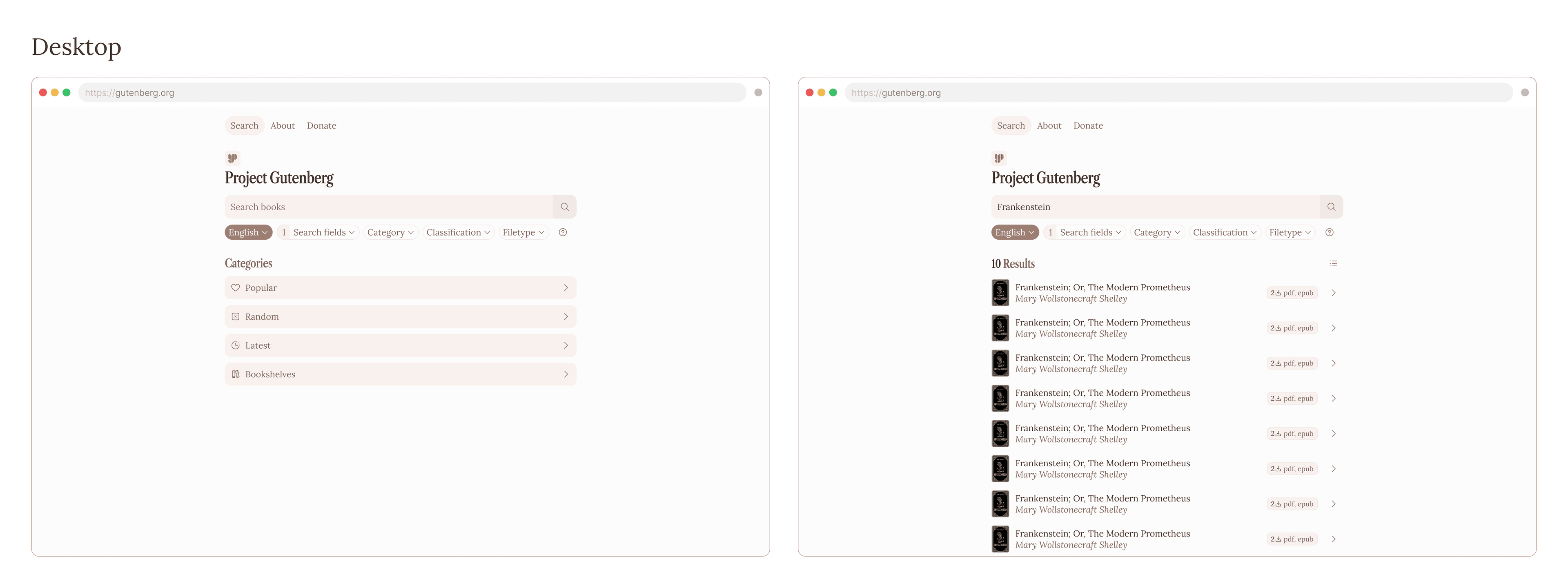1568x588 pixels.
Task: Click the Project Gutenberg logo icon in right window
Action: point(999,158)
